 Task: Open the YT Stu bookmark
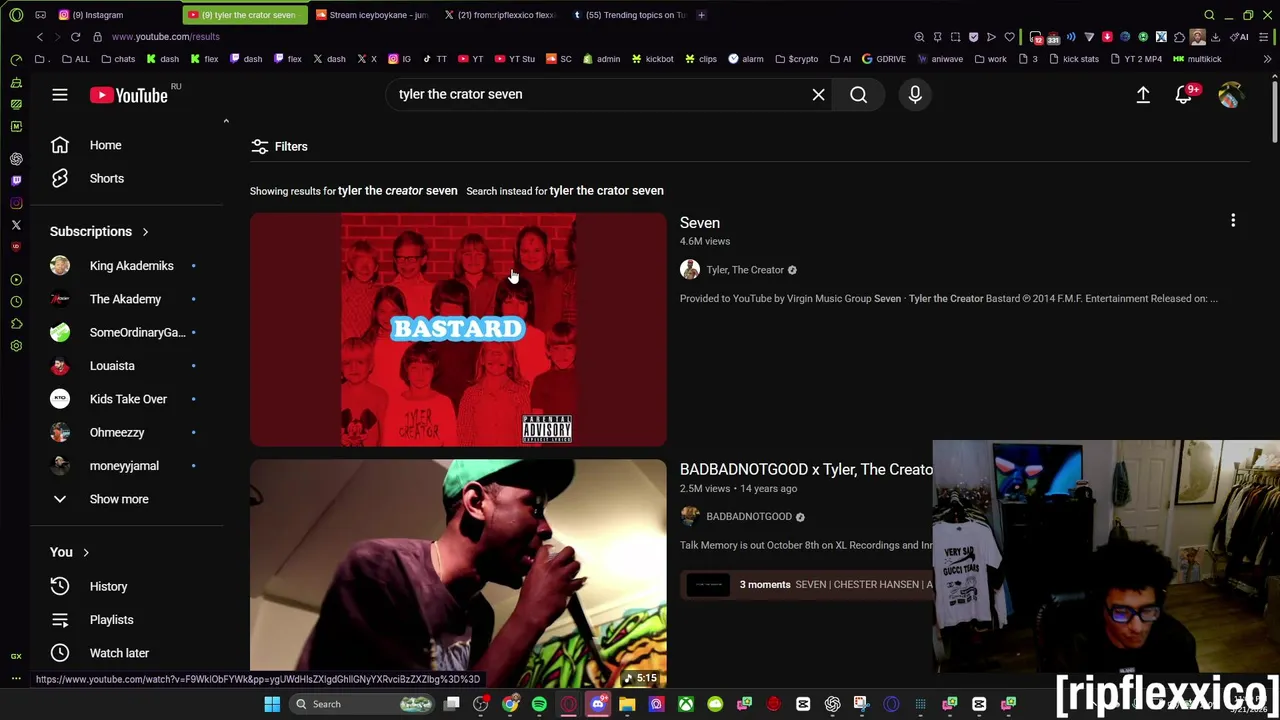point(514,59)
